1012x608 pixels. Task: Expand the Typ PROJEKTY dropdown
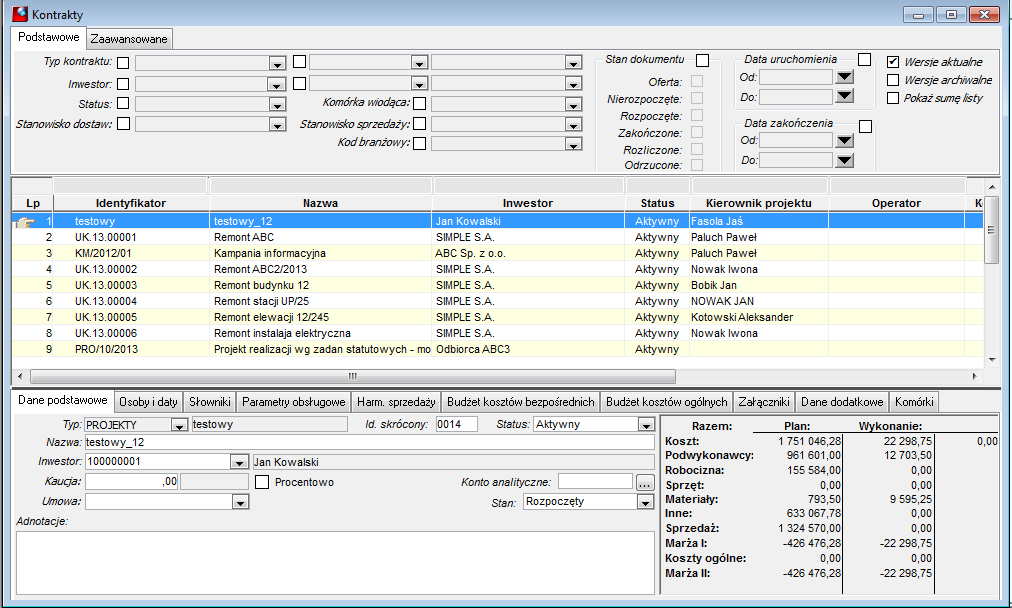pyautogui.click(x=179, y=425)
